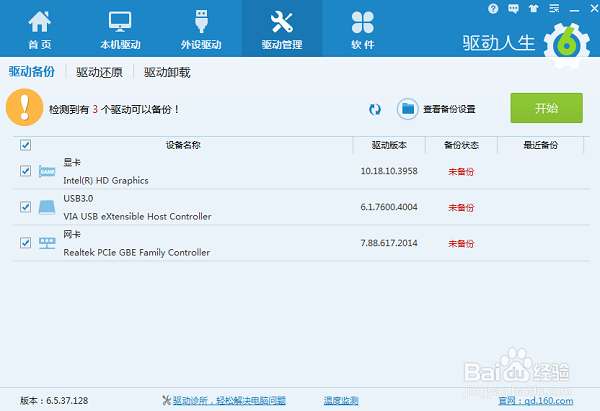Open the help question-mark icon
The height and width of the screenshot is (411, 600).
pos(493,8)
